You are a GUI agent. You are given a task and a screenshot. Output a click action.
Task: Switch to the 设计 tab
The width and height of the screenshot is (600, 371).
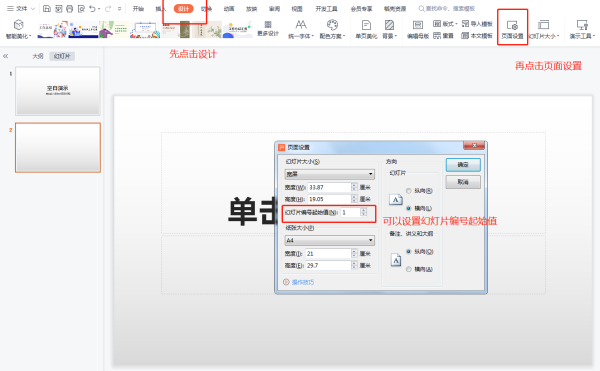click(x=184, y=8)
